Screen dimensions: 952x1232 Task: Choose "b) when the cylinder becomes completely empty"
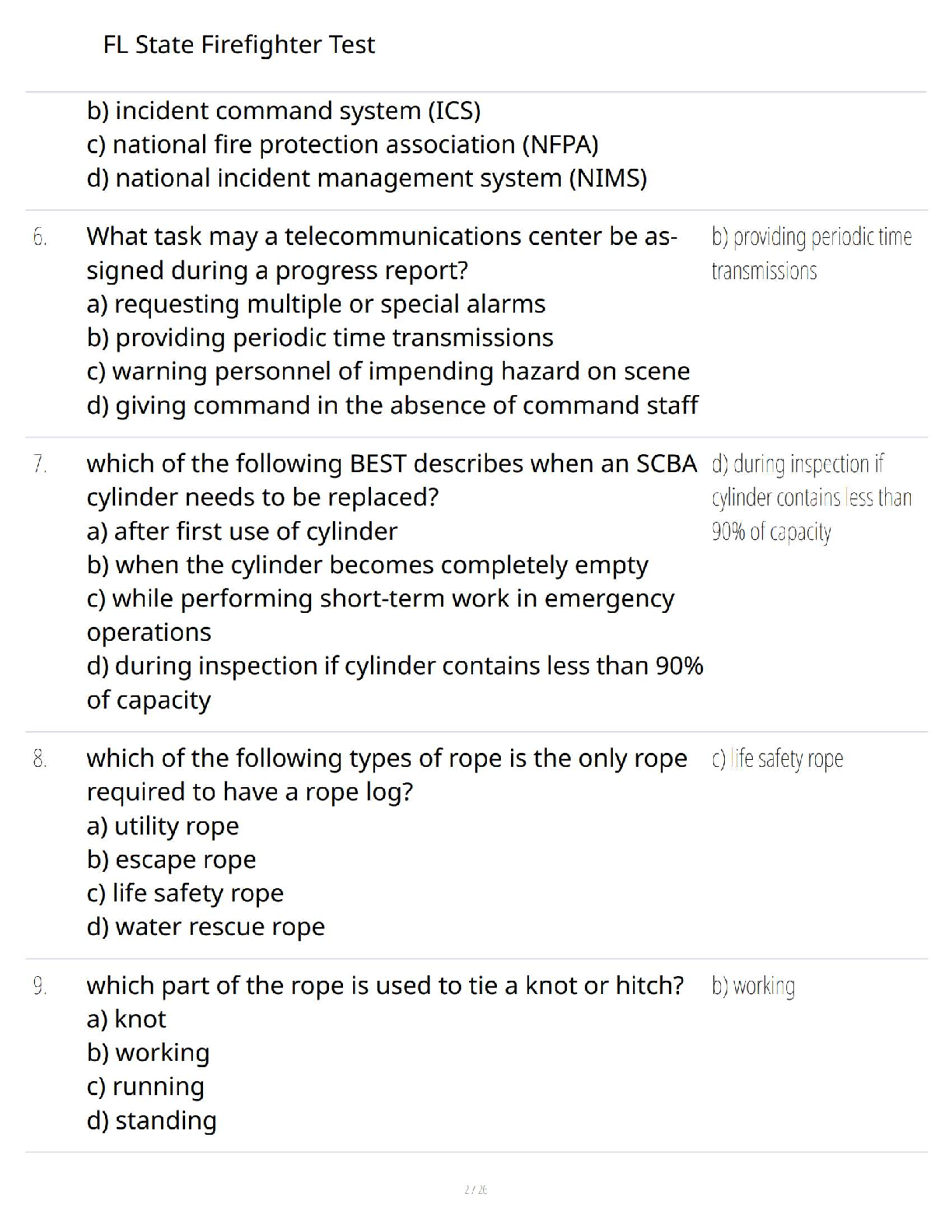click(x=367, y=565)
